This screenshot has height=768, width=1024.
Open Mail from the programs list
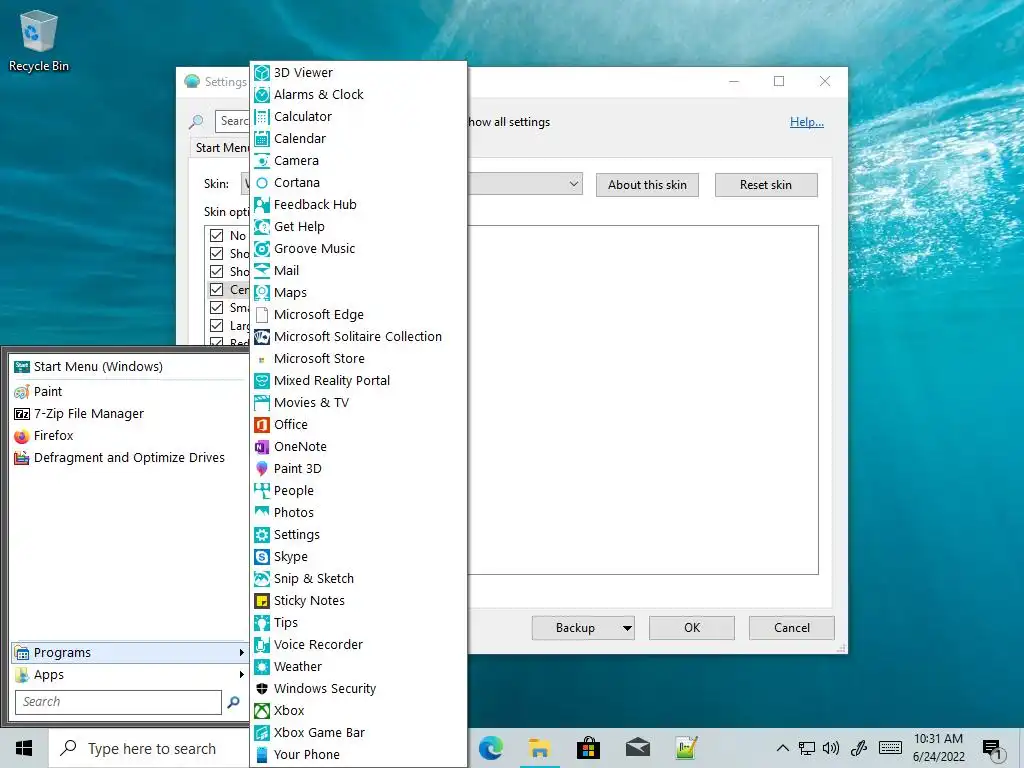359,270
